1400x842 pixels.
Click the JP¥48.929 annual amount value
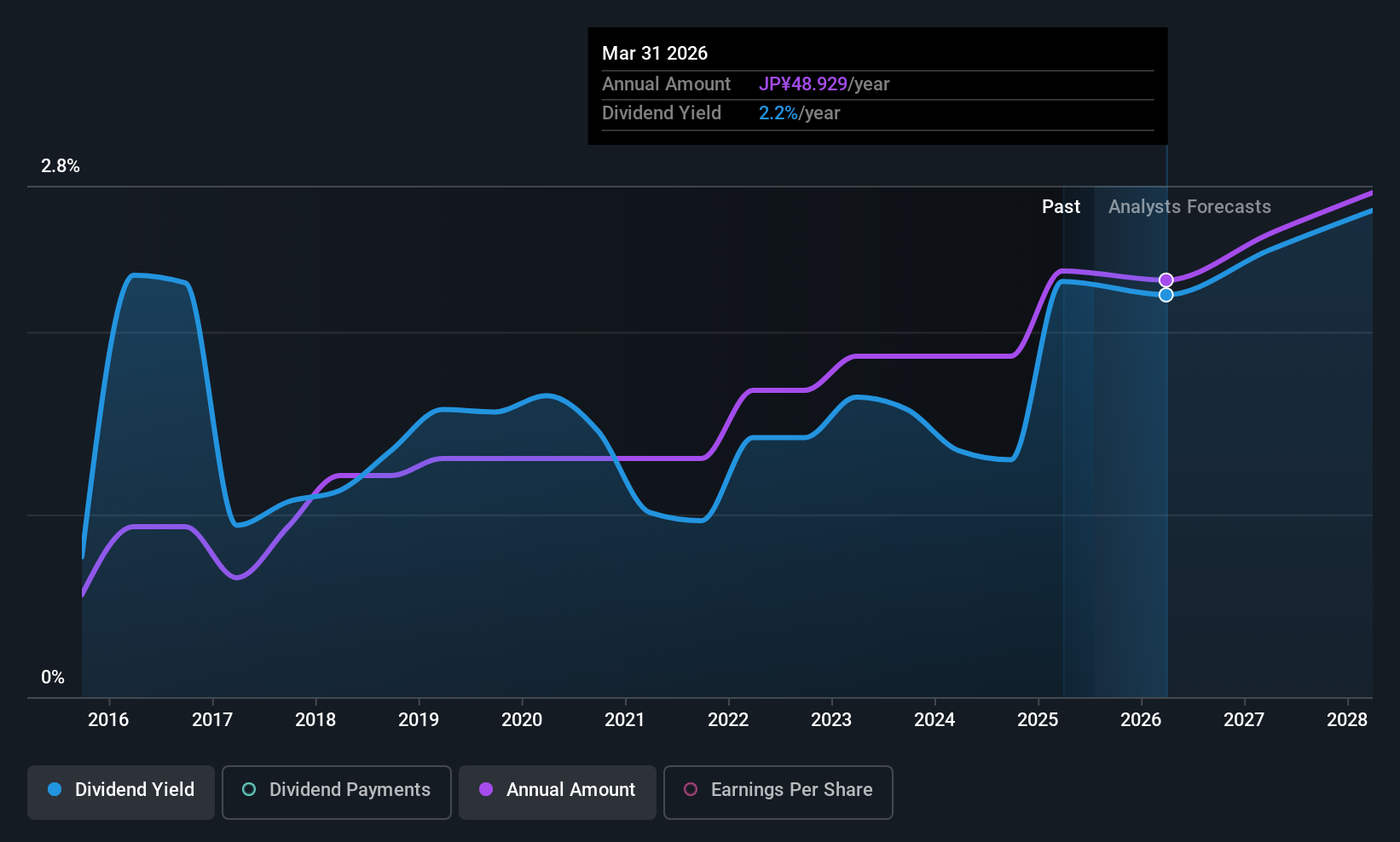point(803,84)
